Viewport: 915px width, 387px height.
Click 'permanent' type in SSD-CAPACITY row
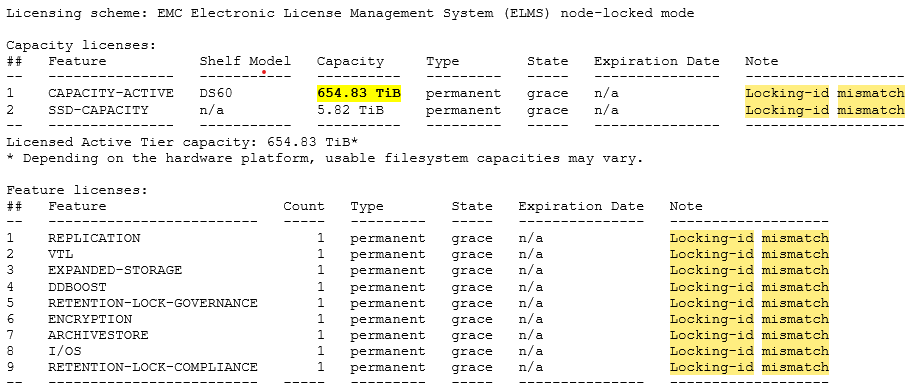pos(463,110)
